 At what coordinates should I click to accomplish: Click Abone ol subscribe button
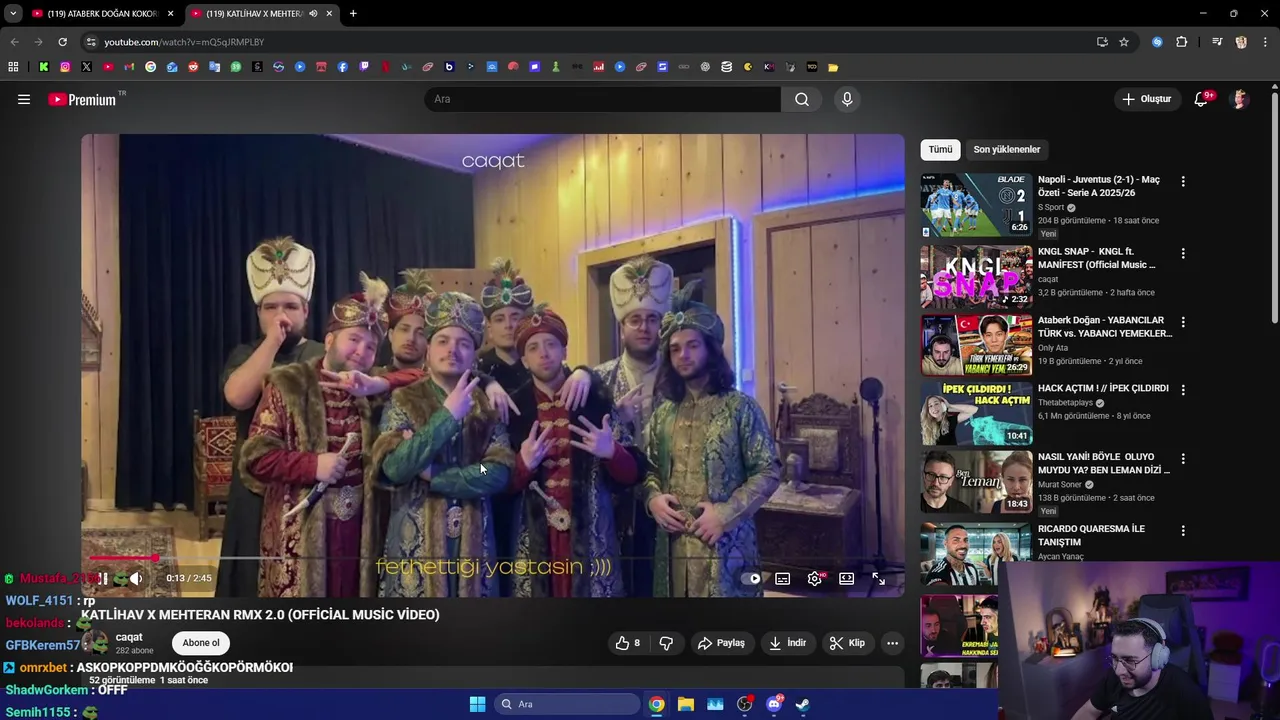point(201,643)
